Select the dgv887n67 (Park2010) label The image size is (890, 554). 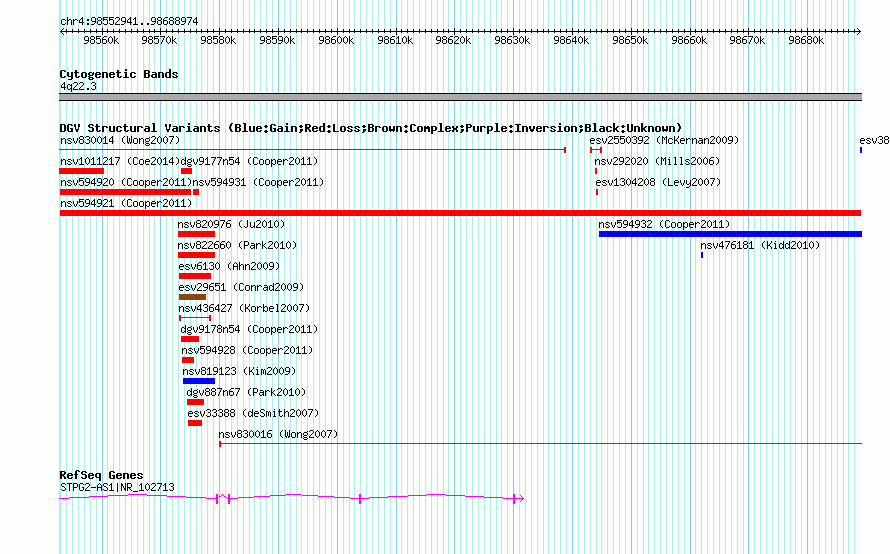pos(246,392)
